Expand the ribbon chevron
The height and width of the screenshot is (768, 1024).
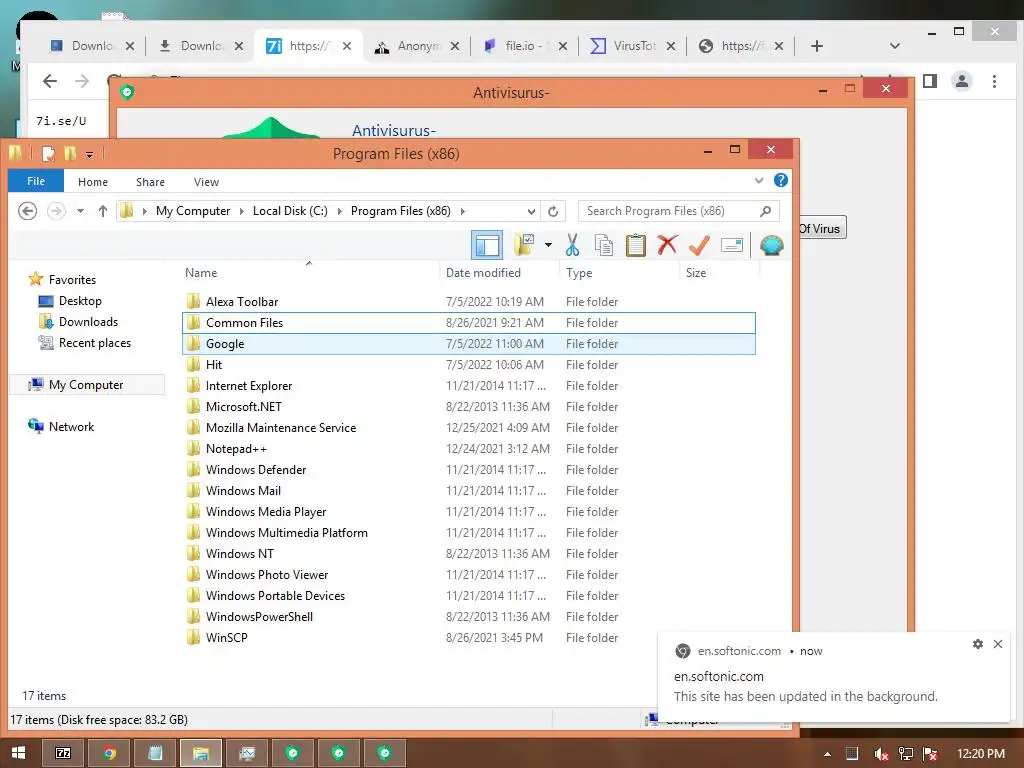[759, 181]
